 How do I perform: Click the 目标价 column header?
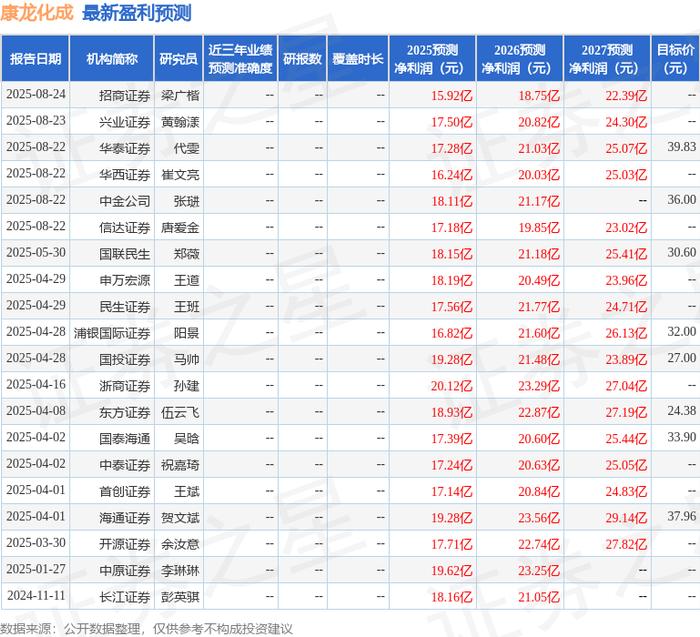pyautogui.click(x=675, y=59)
